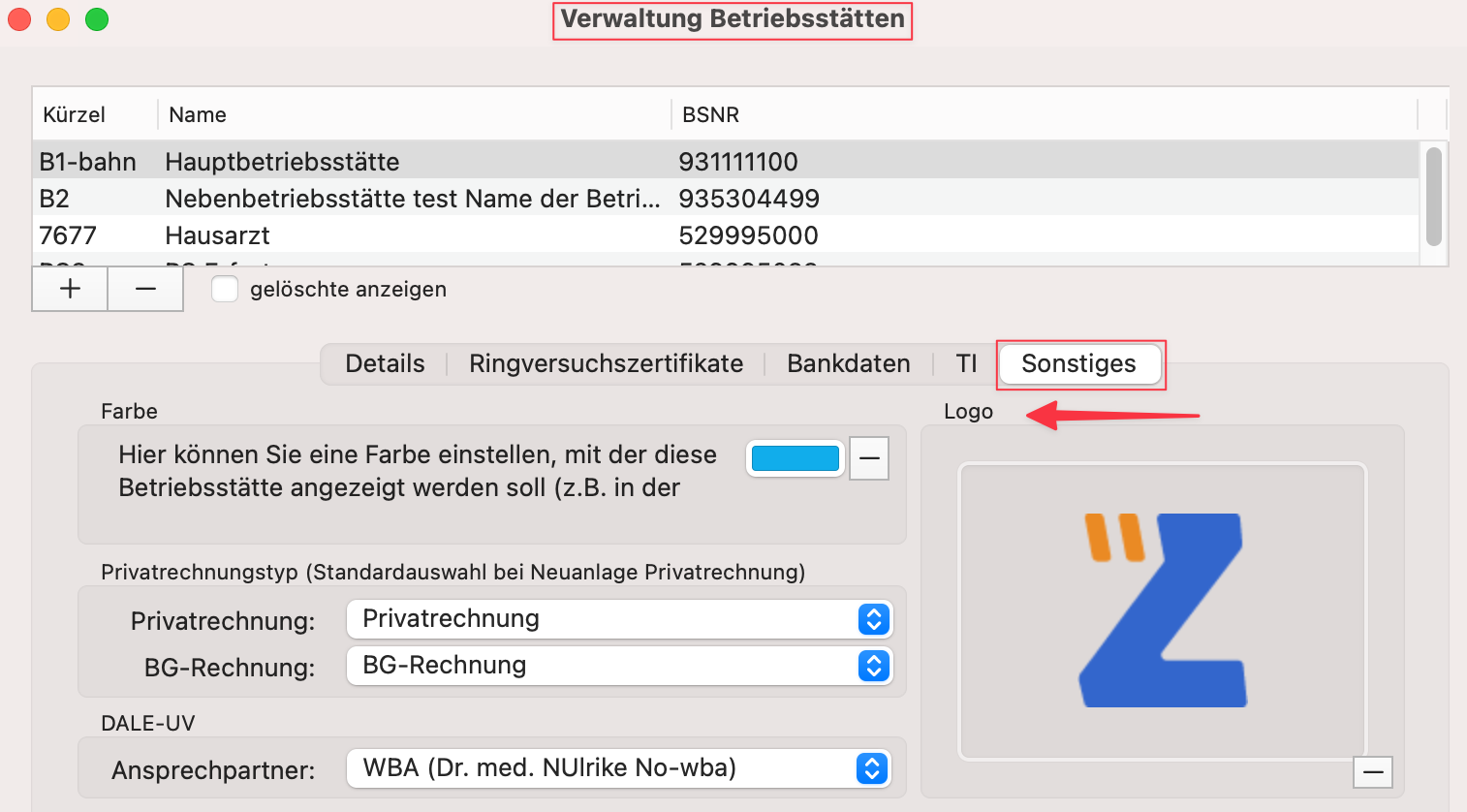The width and height of the screenshot is (1467, 812).
Task: Click the 7677 Kürzel cell
Action: 68,235
